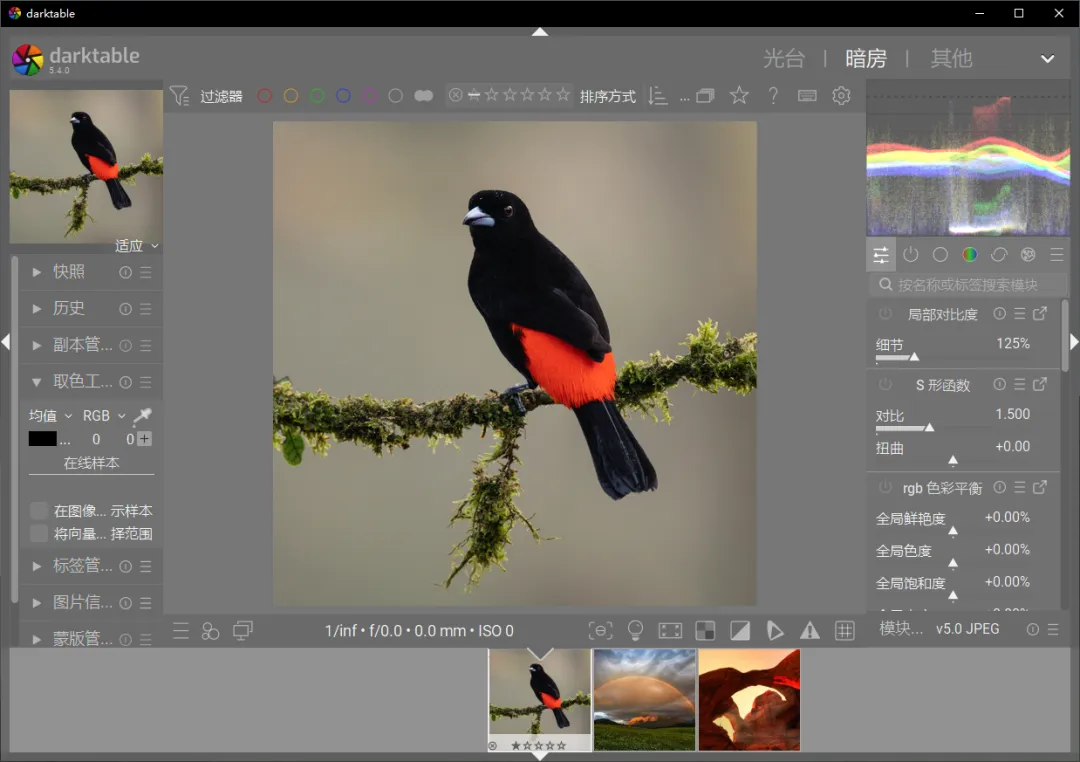This screenshot has width=1080, height=762.
Task: Show the quick access panel tab
Action: click(881, 255)
